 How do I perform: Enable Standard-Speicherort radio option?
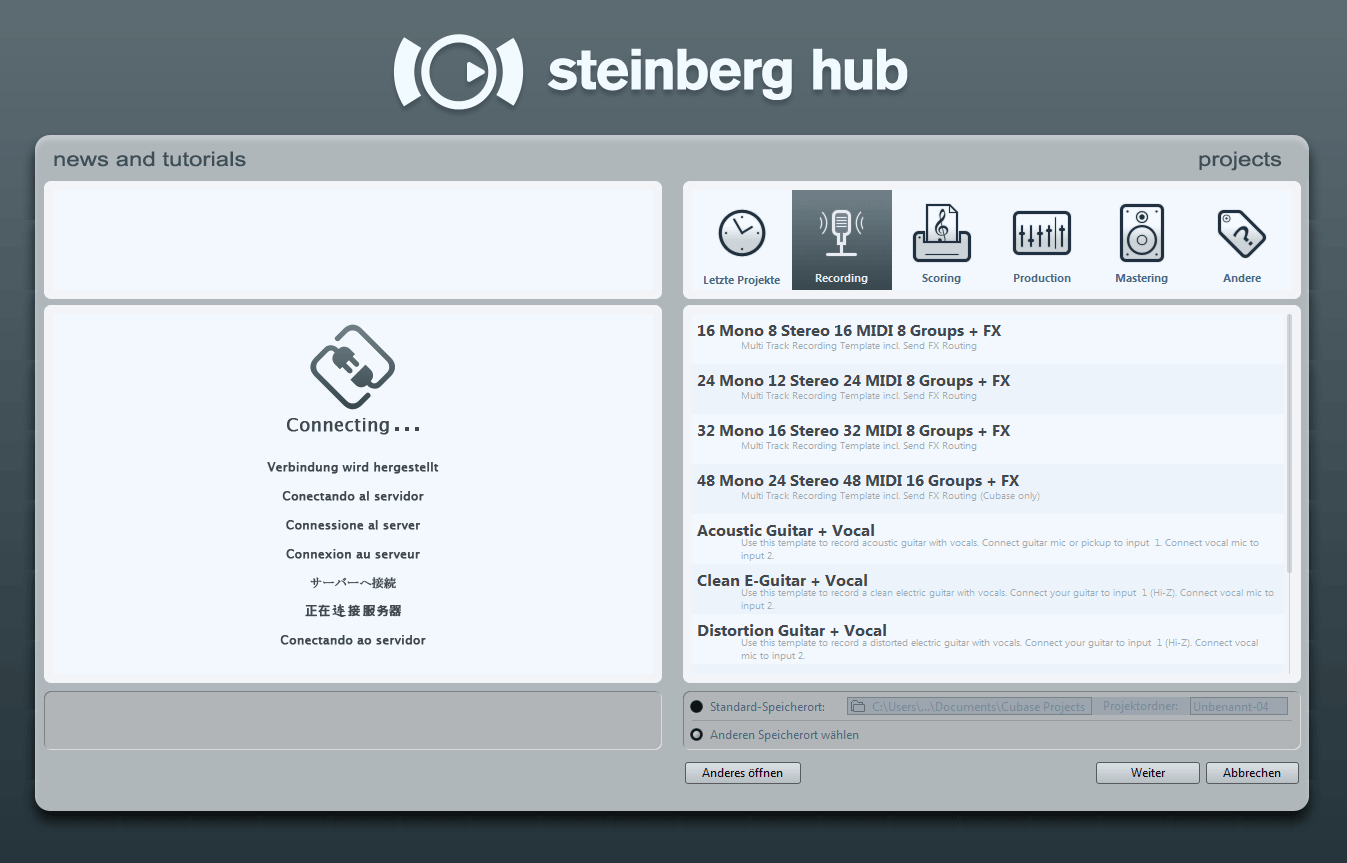pos(696,707)
